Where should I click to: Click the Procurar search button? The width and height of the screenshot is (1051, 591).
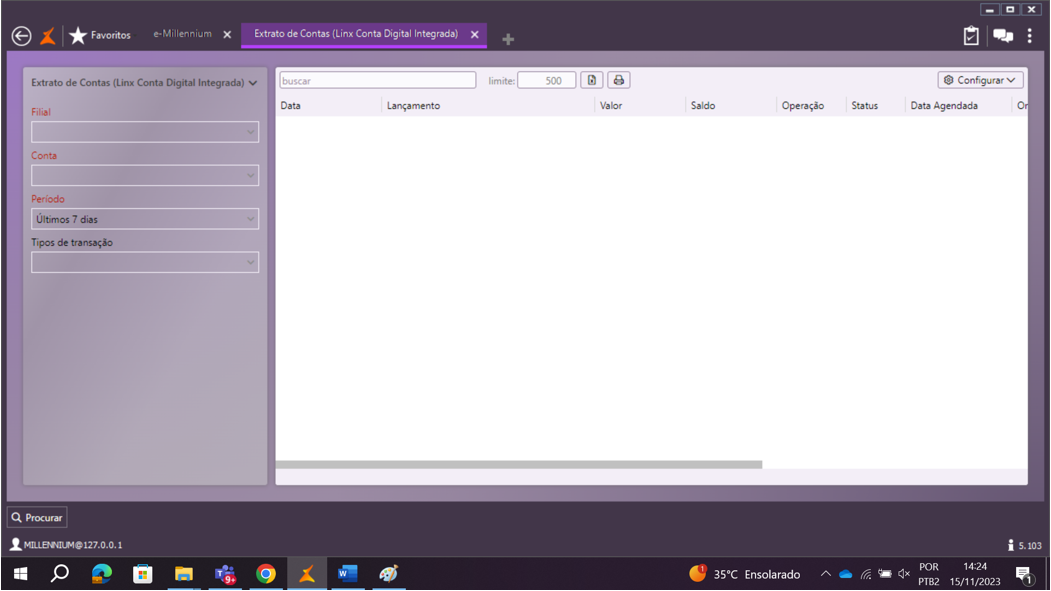coord(38,517)
